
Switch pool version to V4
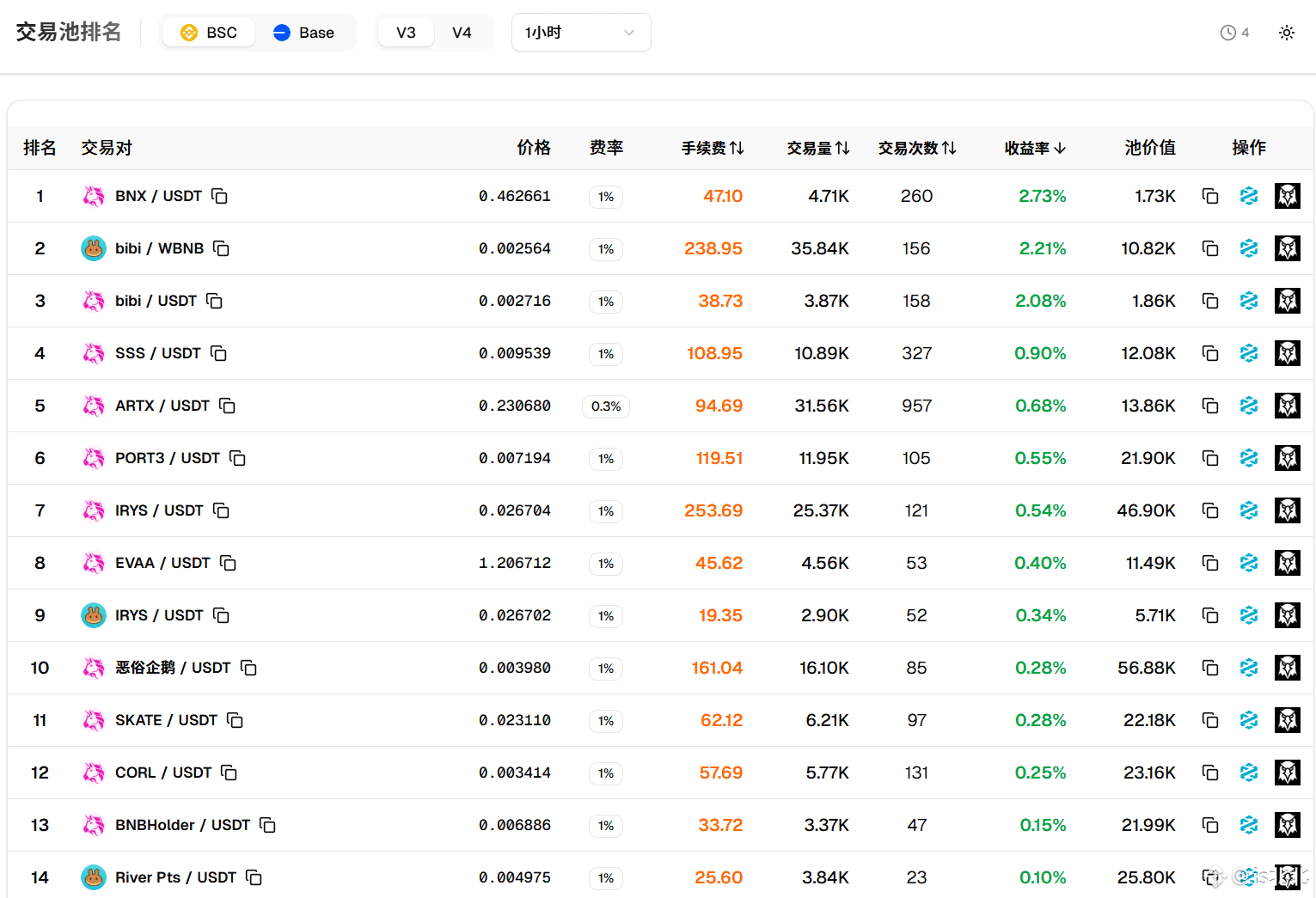[462, 33]
